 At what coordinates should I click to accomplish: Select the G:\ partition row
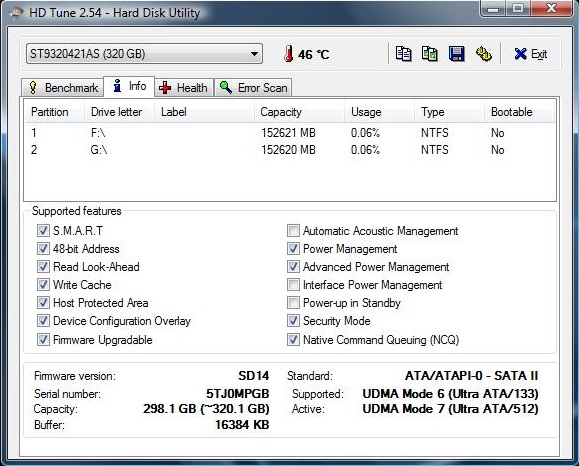[290, 150]
